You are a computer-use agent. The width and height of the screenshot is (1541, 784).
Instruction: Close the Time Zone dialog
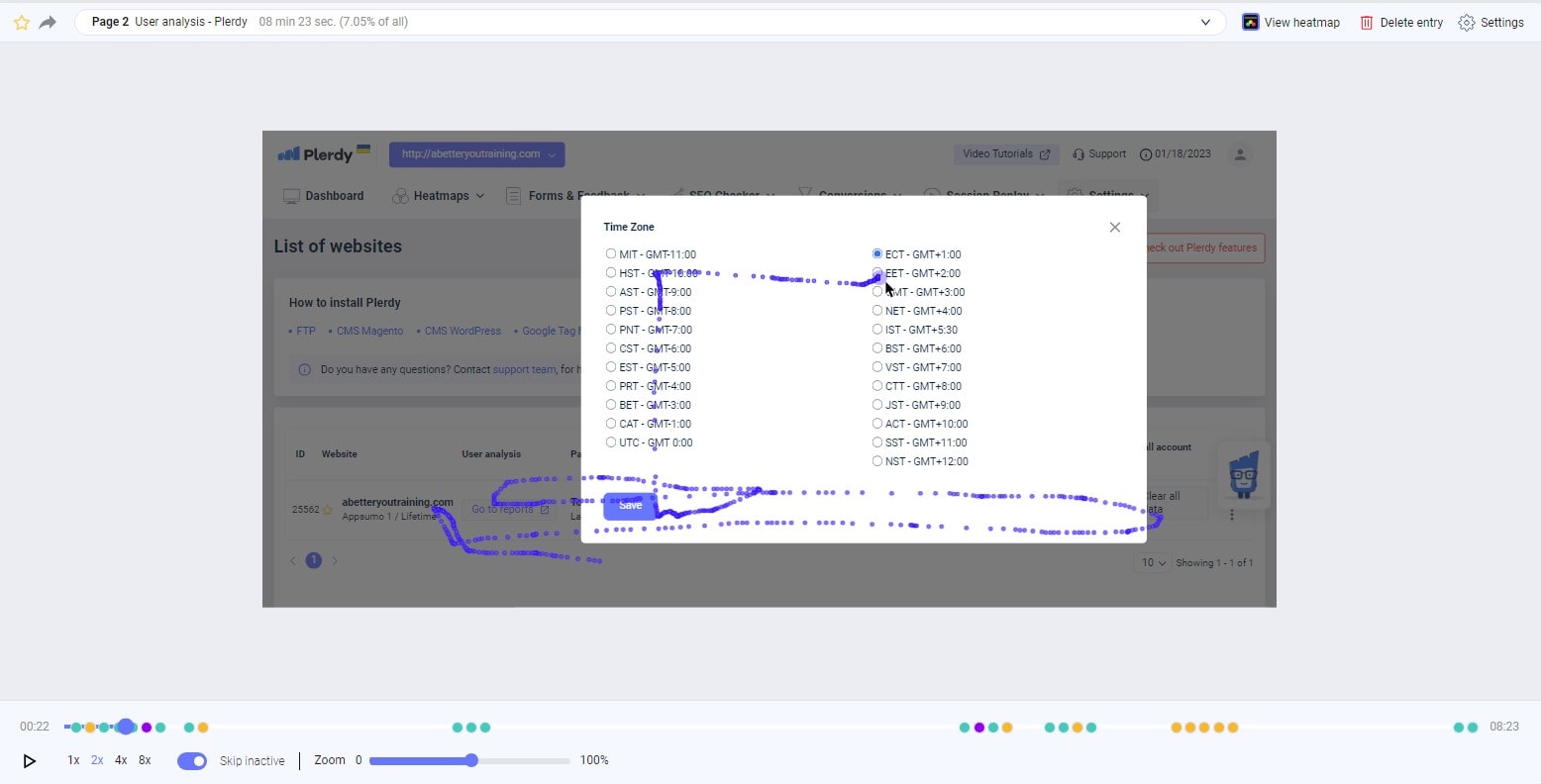[x=1115, y=227]
